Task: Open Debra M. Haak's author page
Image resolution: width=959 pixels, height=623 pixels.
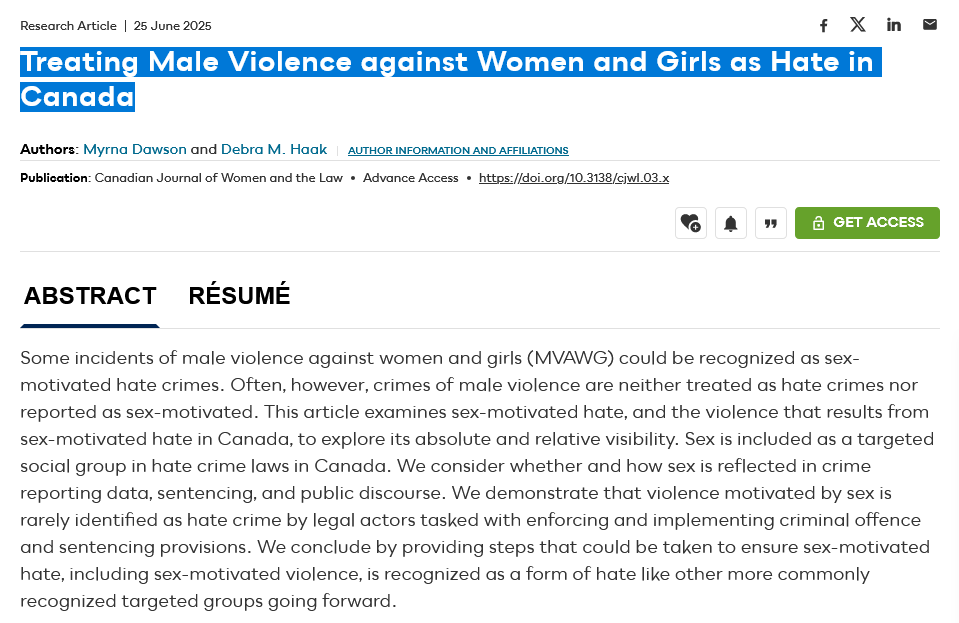Action: [272, 149]
